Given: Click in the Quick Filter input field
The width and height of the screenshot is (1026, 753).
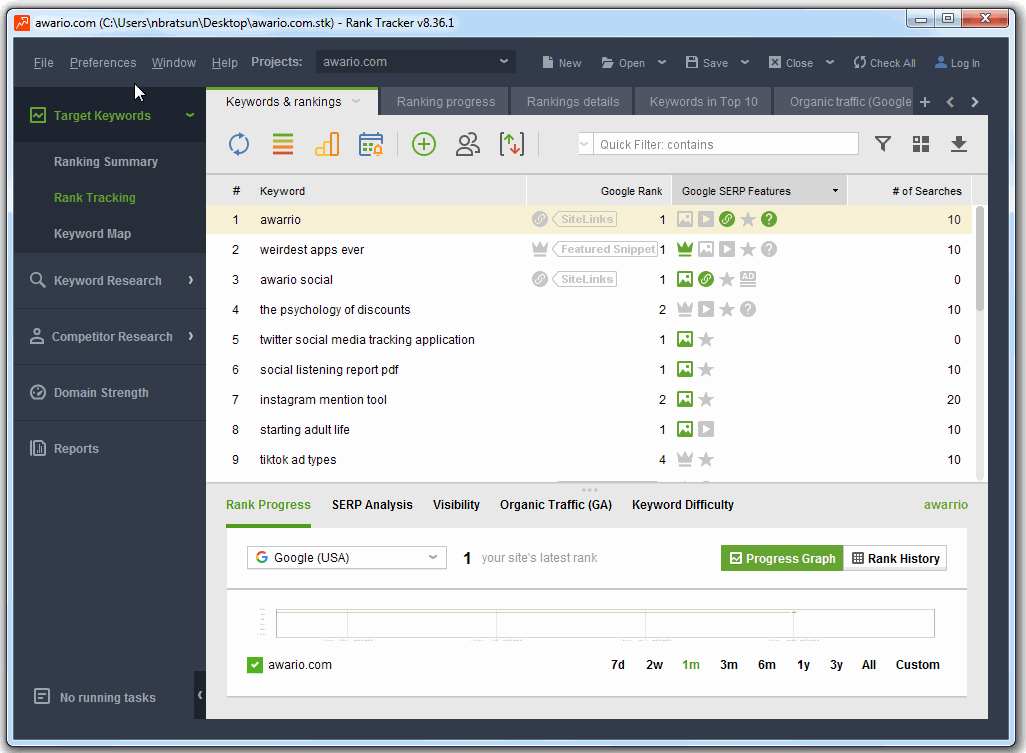Looking at the screenshot, I should [726, 144].
